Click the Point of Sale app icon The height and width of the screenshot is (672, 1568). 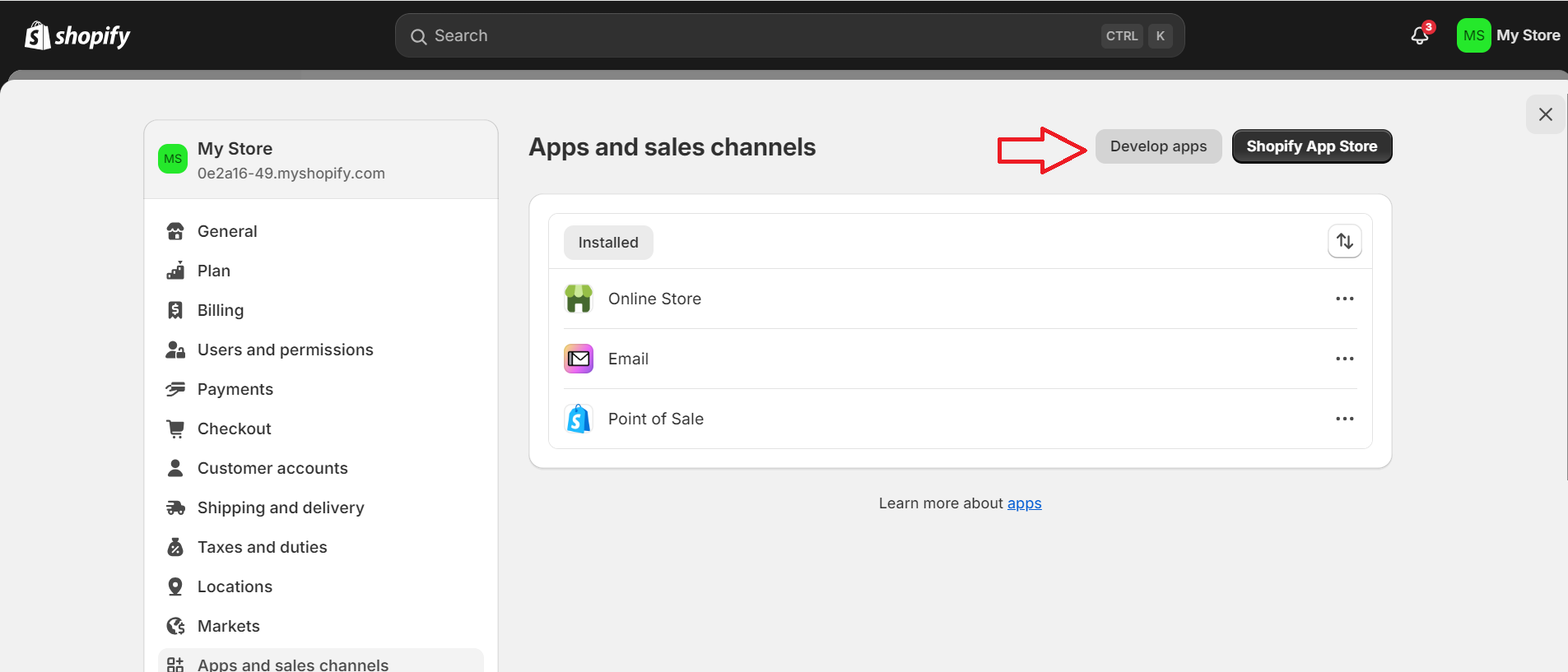pyautogui.click(x=579, y=419)
